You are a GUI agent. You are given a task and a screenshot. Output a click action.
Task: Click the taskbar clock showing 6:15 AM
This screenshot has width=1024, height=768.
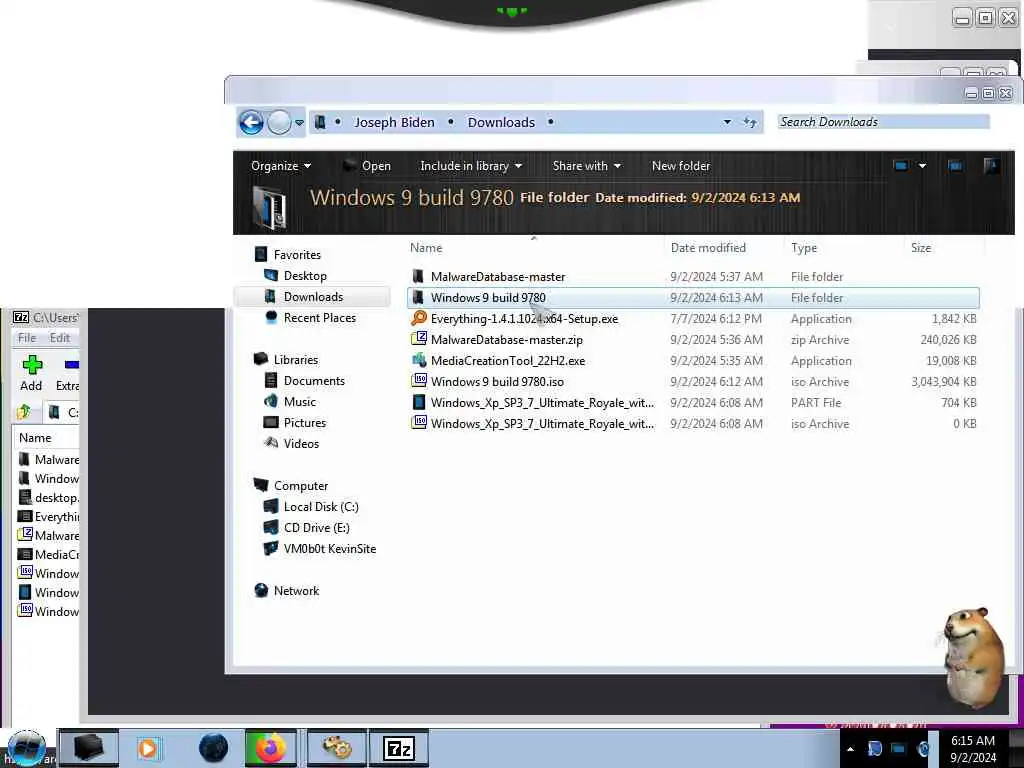(x=972, y=749)
